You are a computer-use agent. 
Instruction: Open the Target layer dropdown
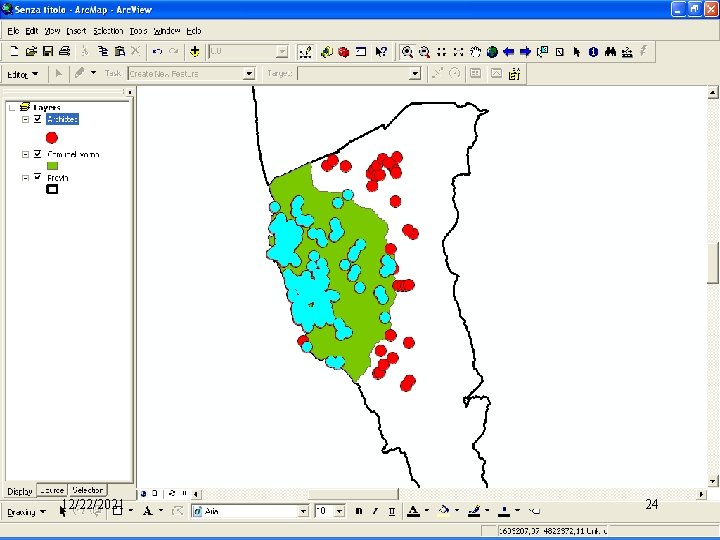click(415, 73)
